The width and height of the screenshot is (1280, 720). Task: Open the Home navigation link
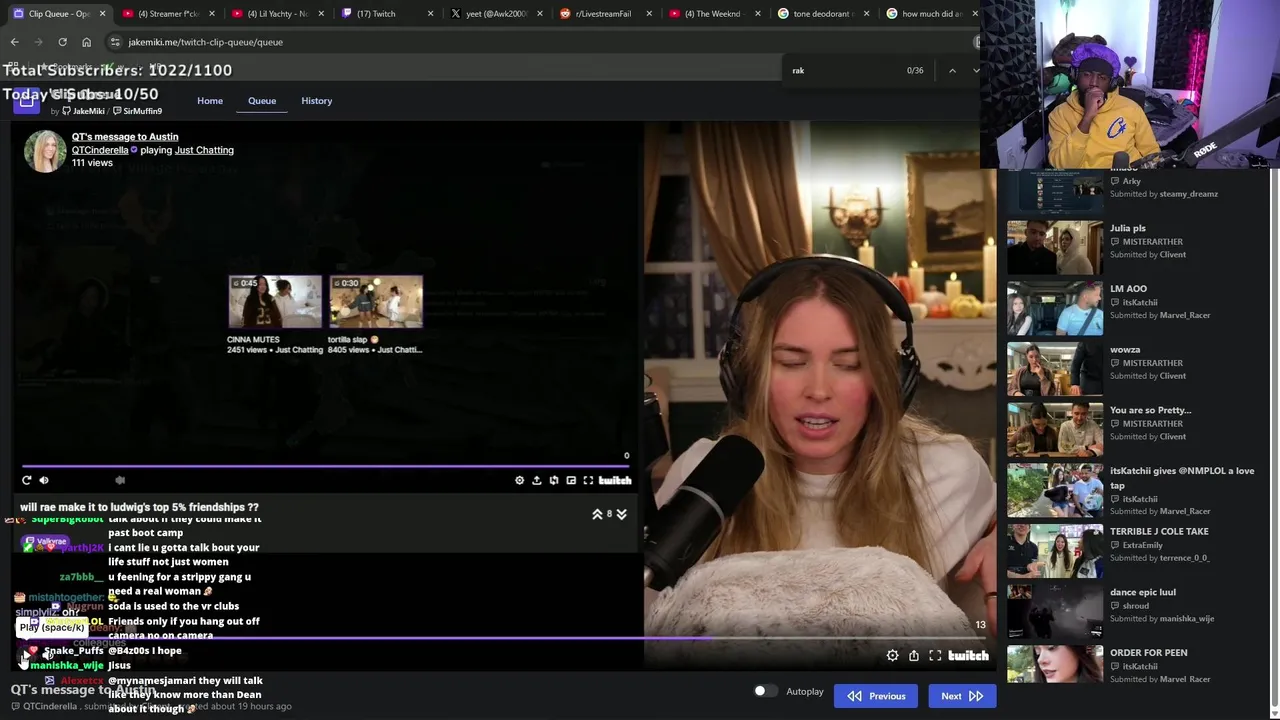(x=210, y=100)
